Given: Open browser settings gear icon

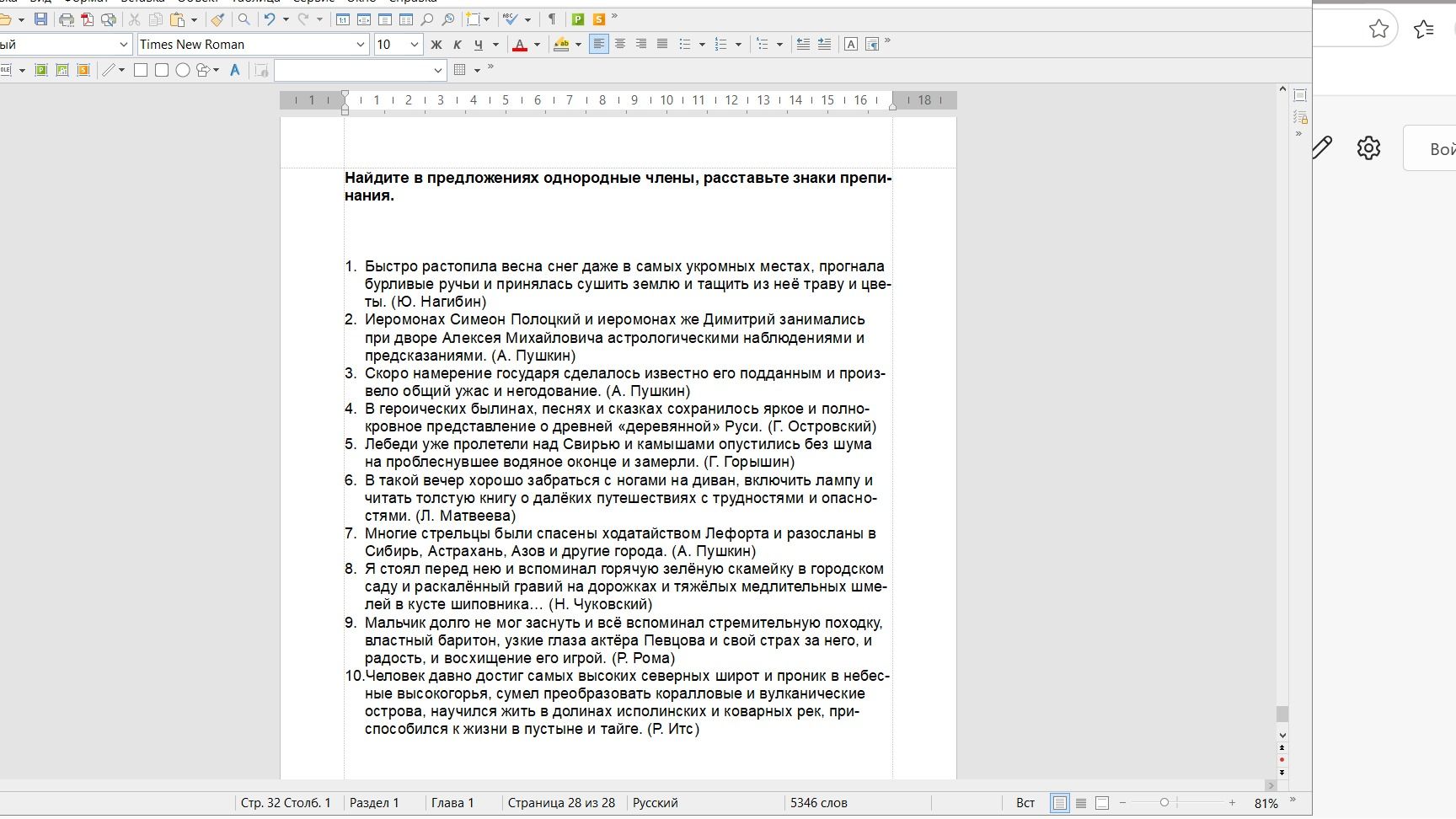Looking at the screenshot, I should 1368,148.
